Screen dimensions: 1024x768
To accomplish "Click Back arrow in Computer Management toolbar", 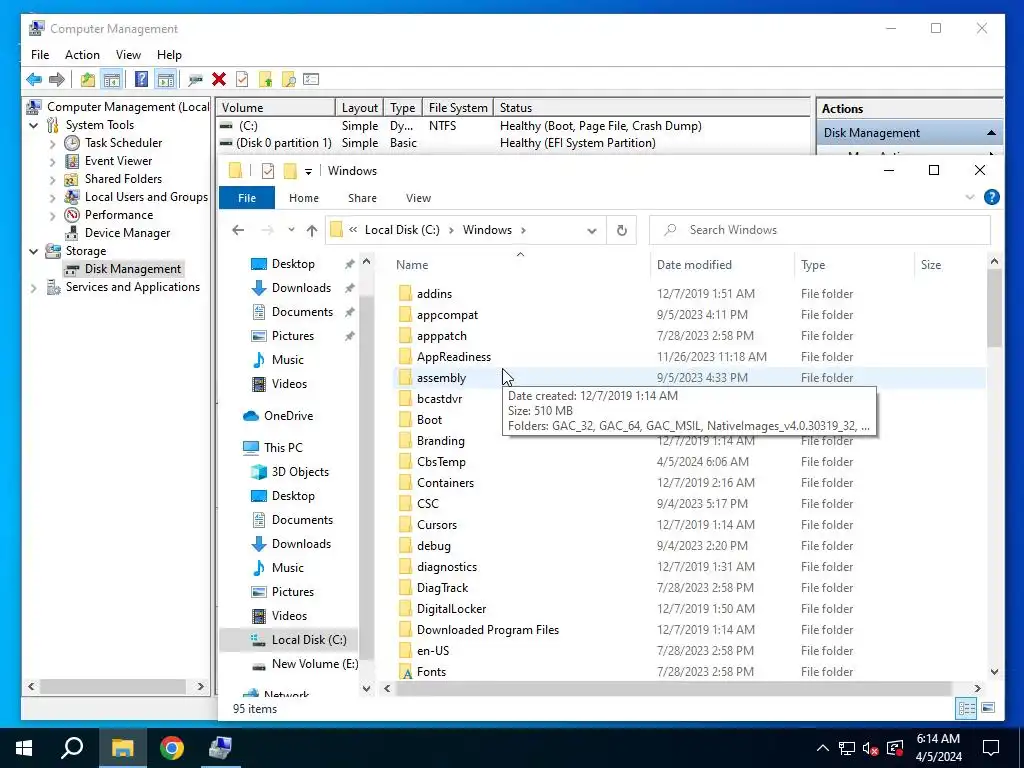I will click(x=34, y=80).
